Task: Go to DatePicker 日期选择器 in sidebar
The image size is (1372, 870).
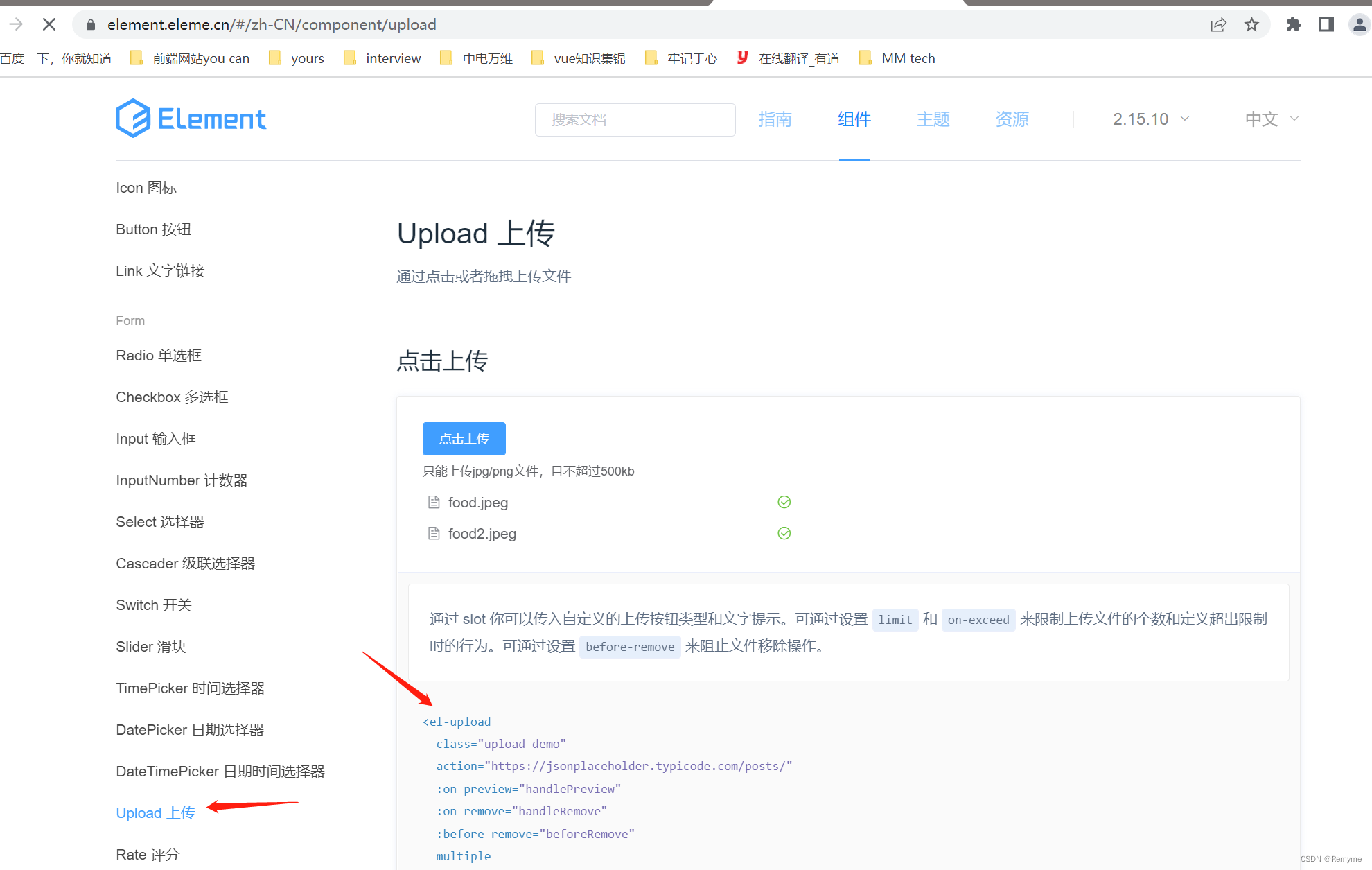Action: pyautogui.click(x=190, y=730)
